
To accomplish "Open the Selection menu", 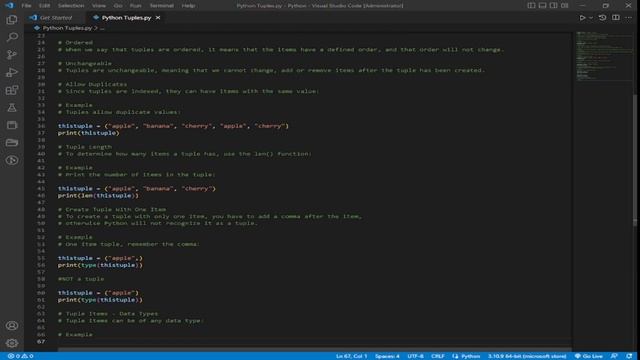I will (x=71, y=6).
